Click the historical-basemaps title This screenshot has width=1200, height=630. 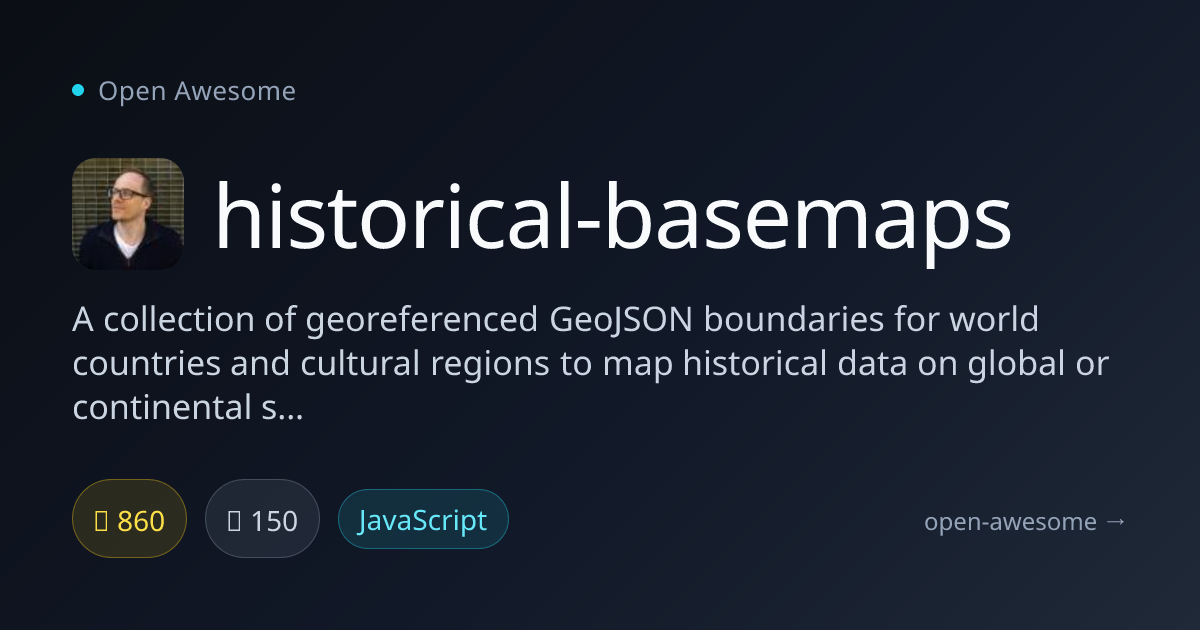pyautogui.click(x=612, y=219)
